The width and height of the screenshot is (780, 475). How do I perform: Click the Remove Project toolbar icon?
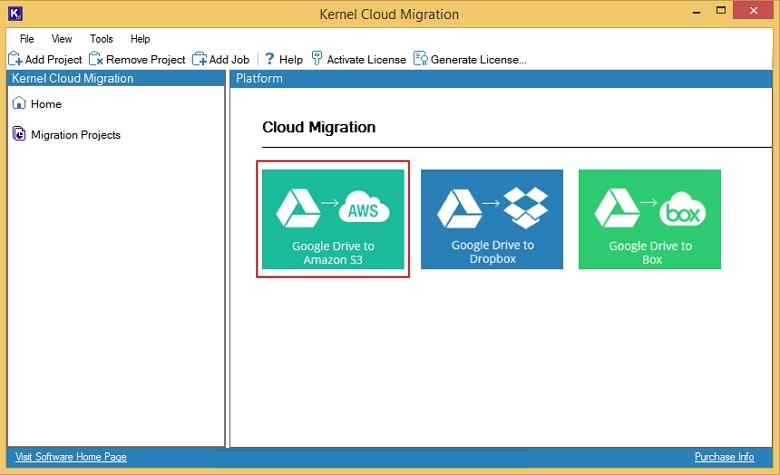tap(96, 59)
